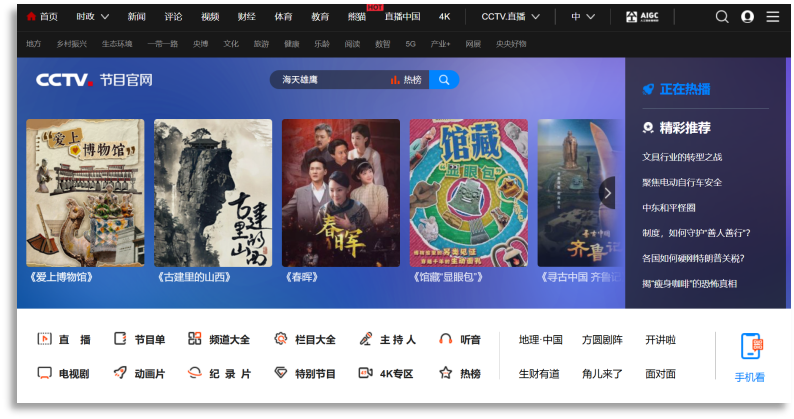Open the 中 language dropdown

[x=582, y=17]
